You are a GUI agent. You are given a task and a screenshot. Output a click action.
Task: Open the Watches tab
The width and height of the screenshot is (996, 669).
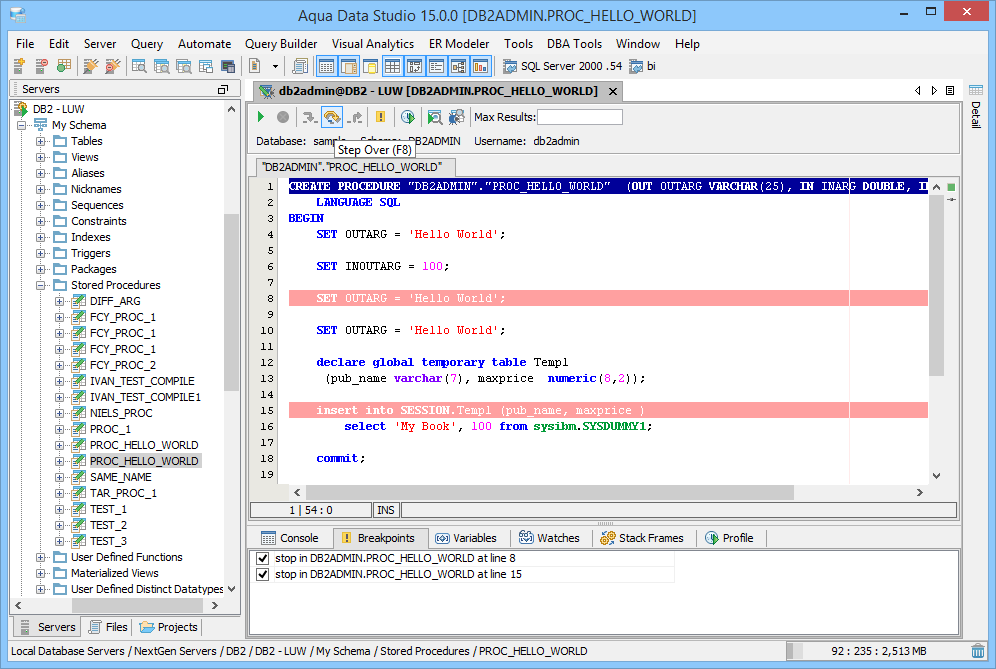coord(549,538)
